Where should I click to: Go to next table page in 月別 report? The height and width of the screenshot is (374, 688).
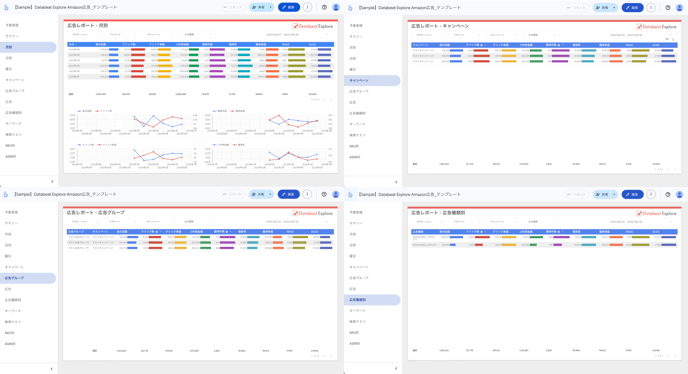tap(331, 100)
